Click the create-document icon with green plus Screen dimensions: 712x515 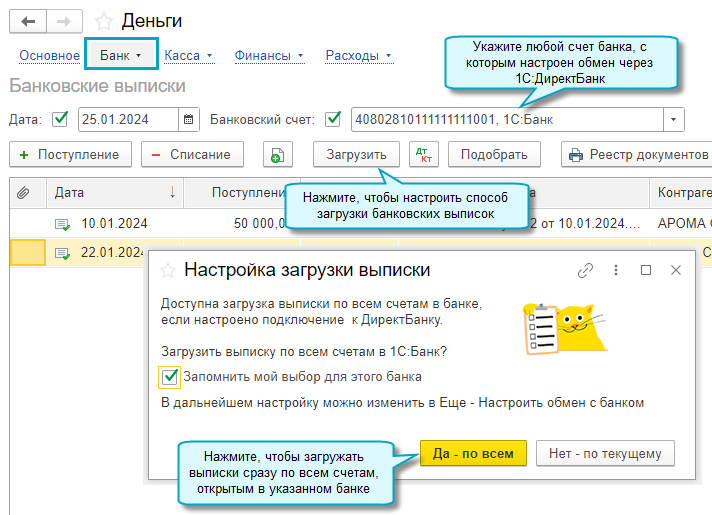click(x=277, y=155)
